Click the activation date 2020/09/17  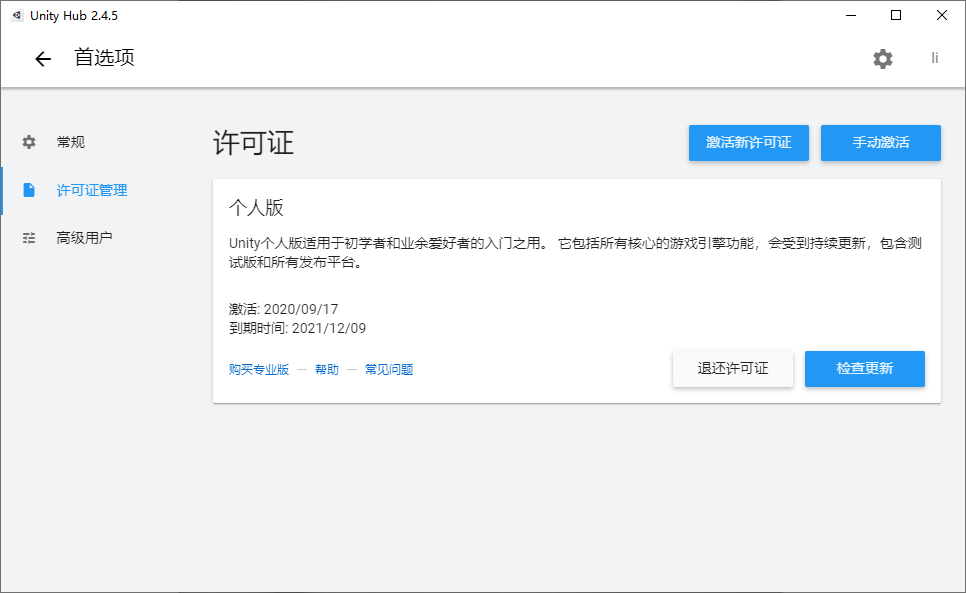click(x=301, y=309)
